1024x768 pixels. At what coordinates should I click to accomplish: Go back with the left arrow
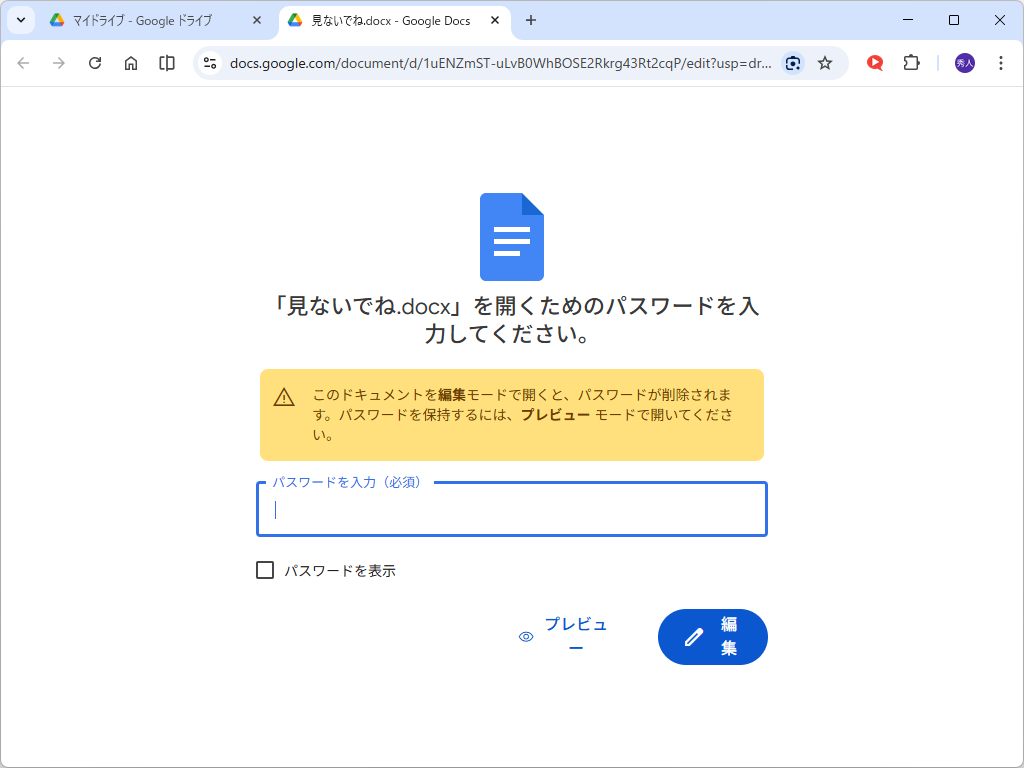pos(23,62)
